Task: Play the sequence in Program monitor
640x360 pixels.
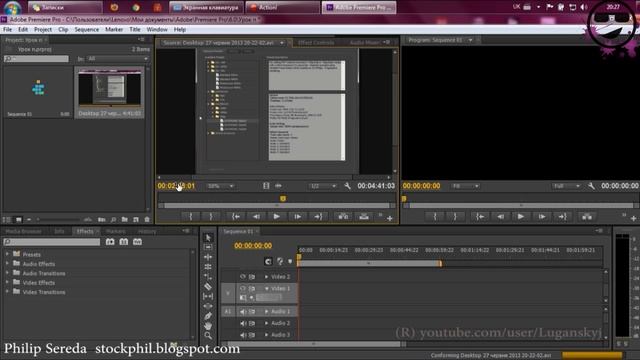Action: [x=521, y=217]
